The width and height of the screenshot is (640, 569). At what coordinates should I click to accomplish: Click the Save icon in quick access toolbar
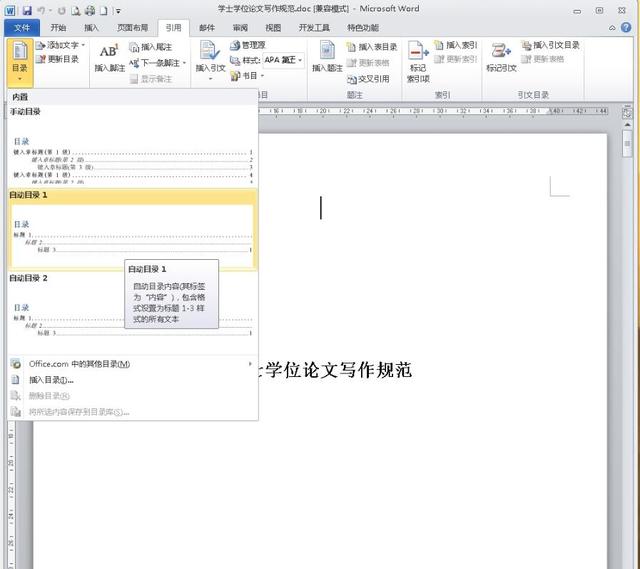(27, 11)
